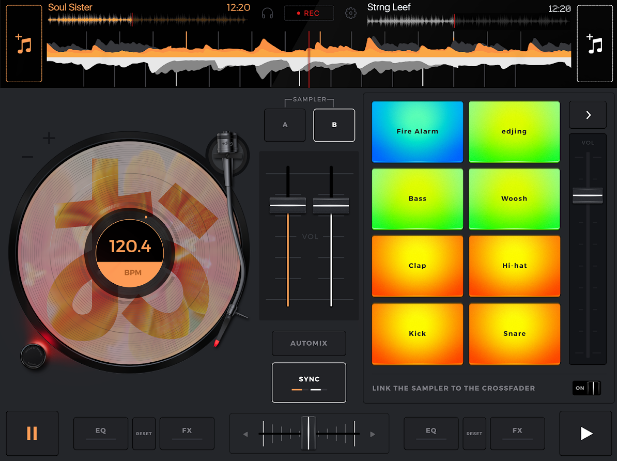Play the right deck track
The image size is (617, 461).
(x=586, y=433)
